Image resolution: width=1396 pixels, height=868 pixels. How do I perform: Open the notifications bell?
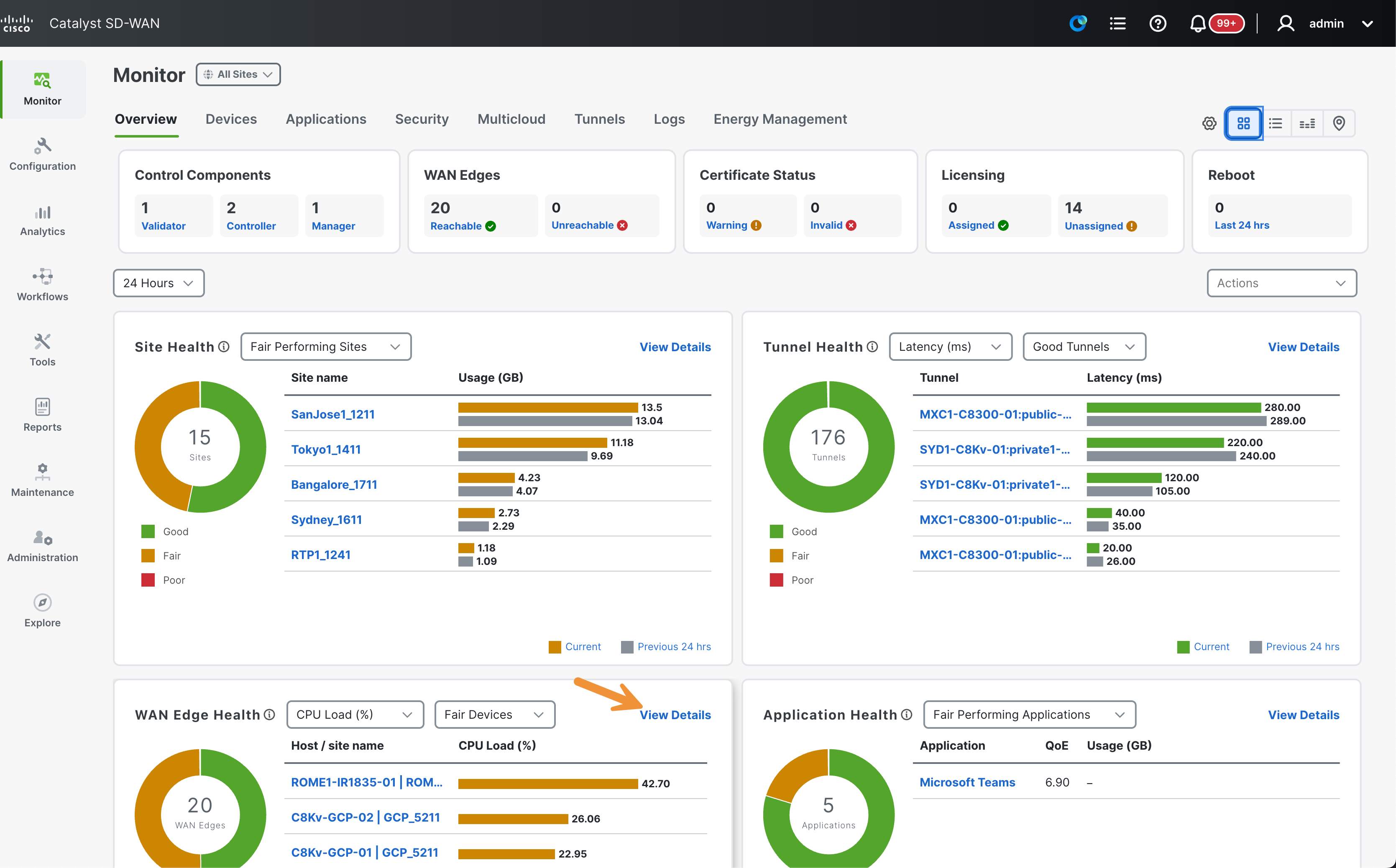1197,23
